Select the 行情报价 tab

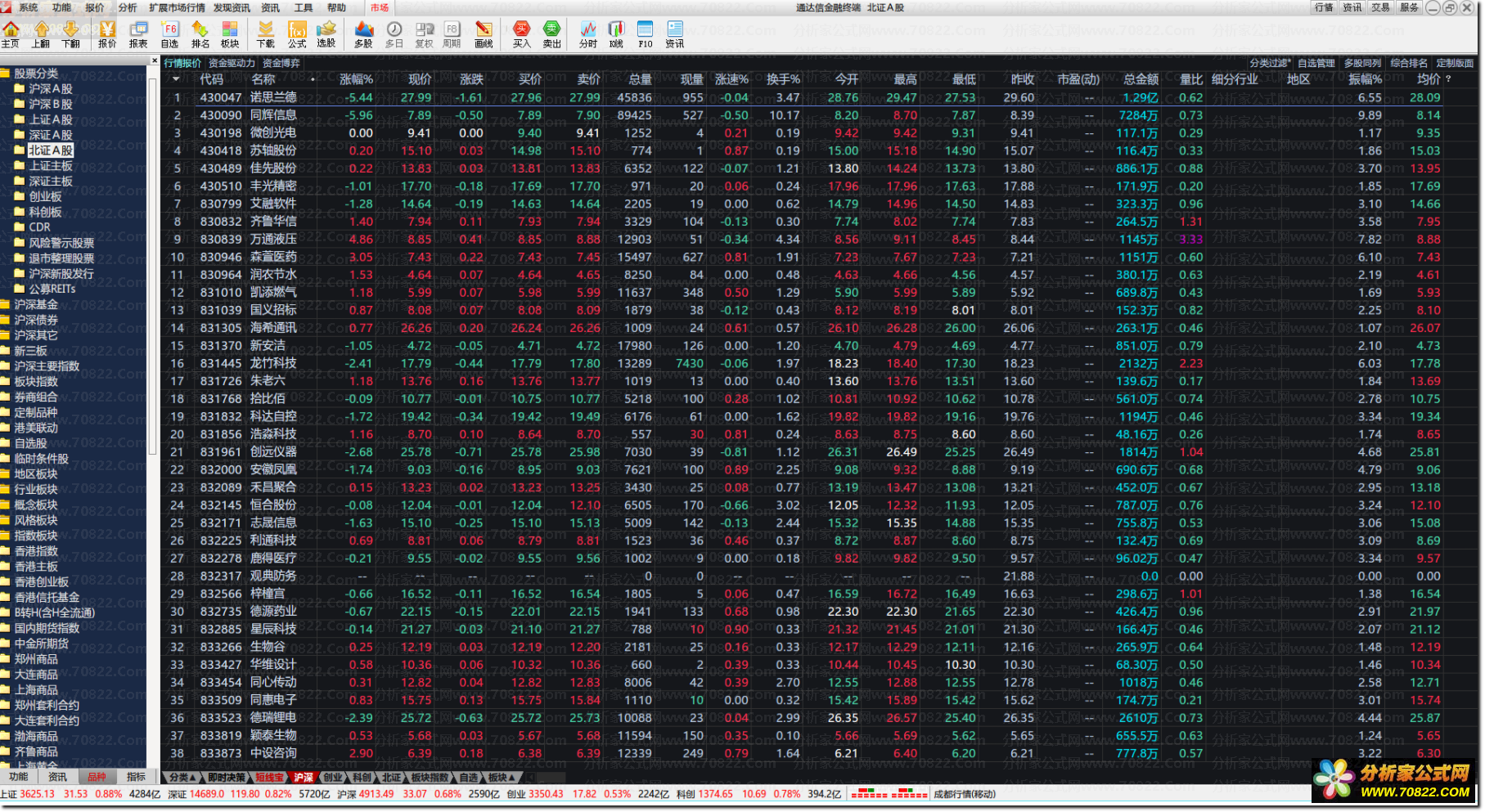coord(182,63)
